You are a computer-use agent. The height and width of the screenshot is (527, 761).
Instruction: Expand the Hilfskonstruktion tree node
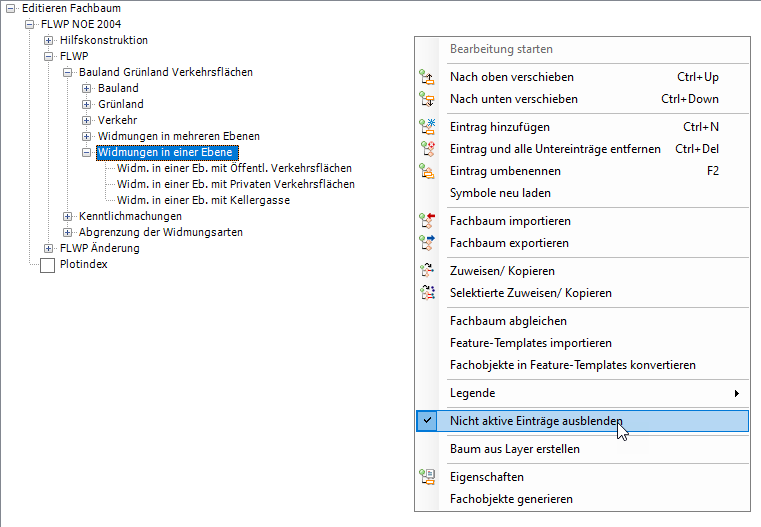[49, 40]
